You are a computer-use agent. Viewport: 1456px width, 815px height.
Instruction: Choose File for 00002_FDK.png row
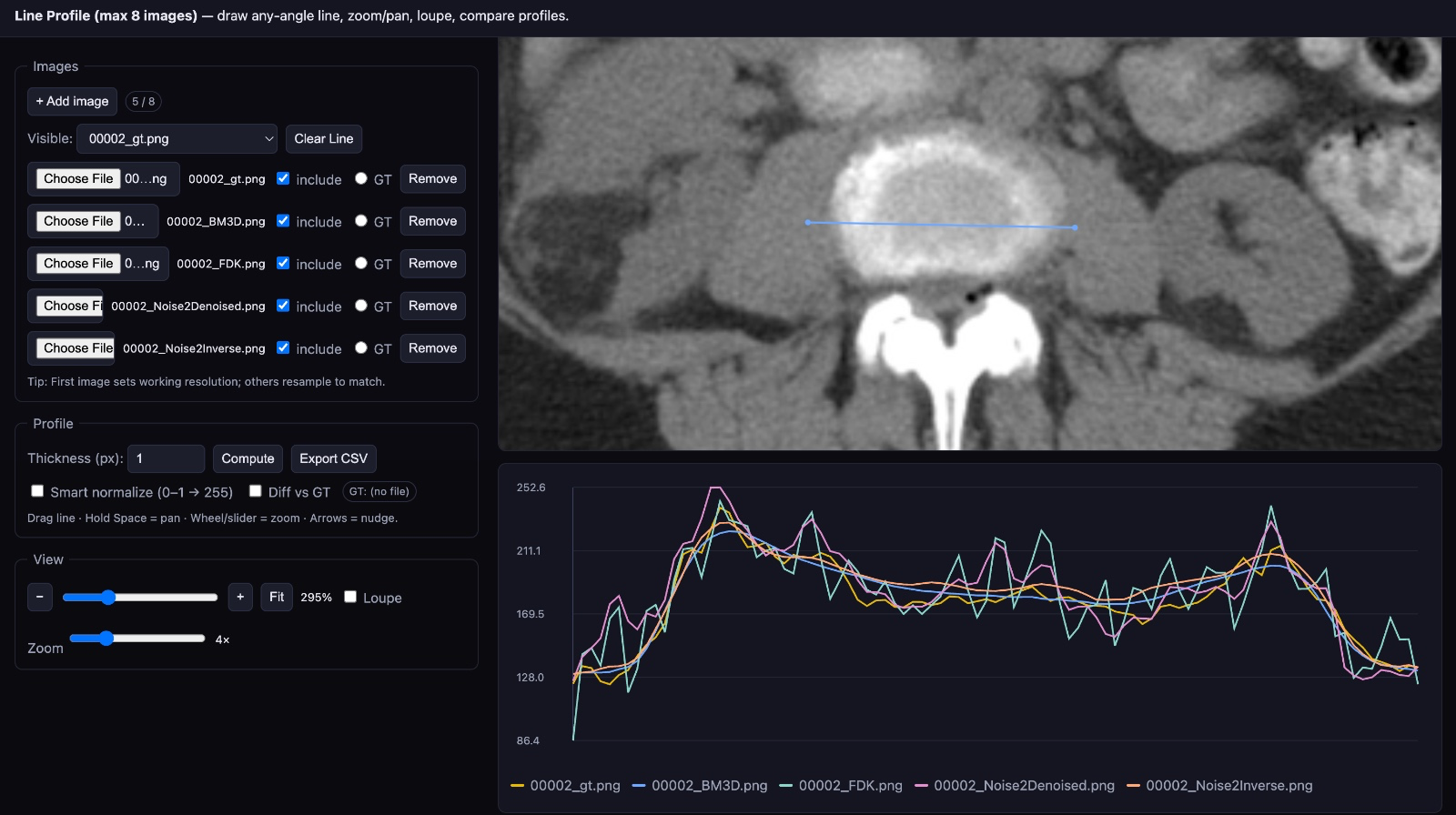(x=78, y=263)
